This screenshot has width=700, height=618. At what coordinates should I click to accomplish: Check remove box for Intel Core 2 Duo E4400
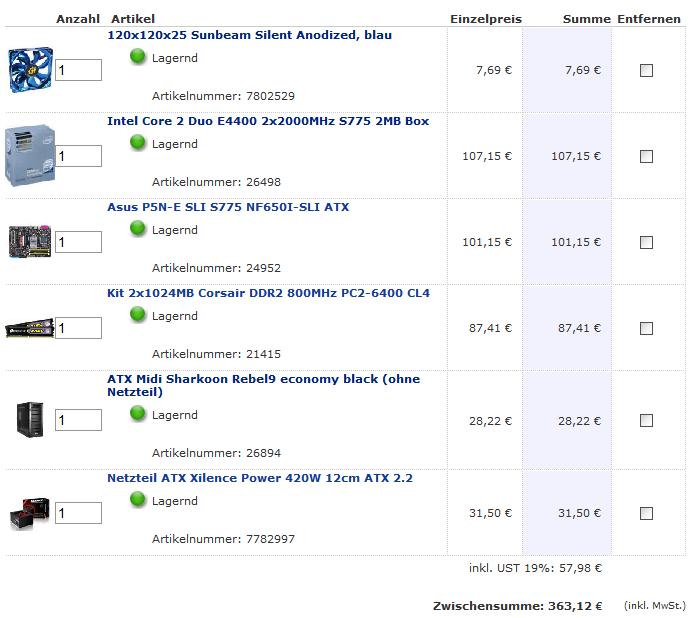click(x=646, y=156)
